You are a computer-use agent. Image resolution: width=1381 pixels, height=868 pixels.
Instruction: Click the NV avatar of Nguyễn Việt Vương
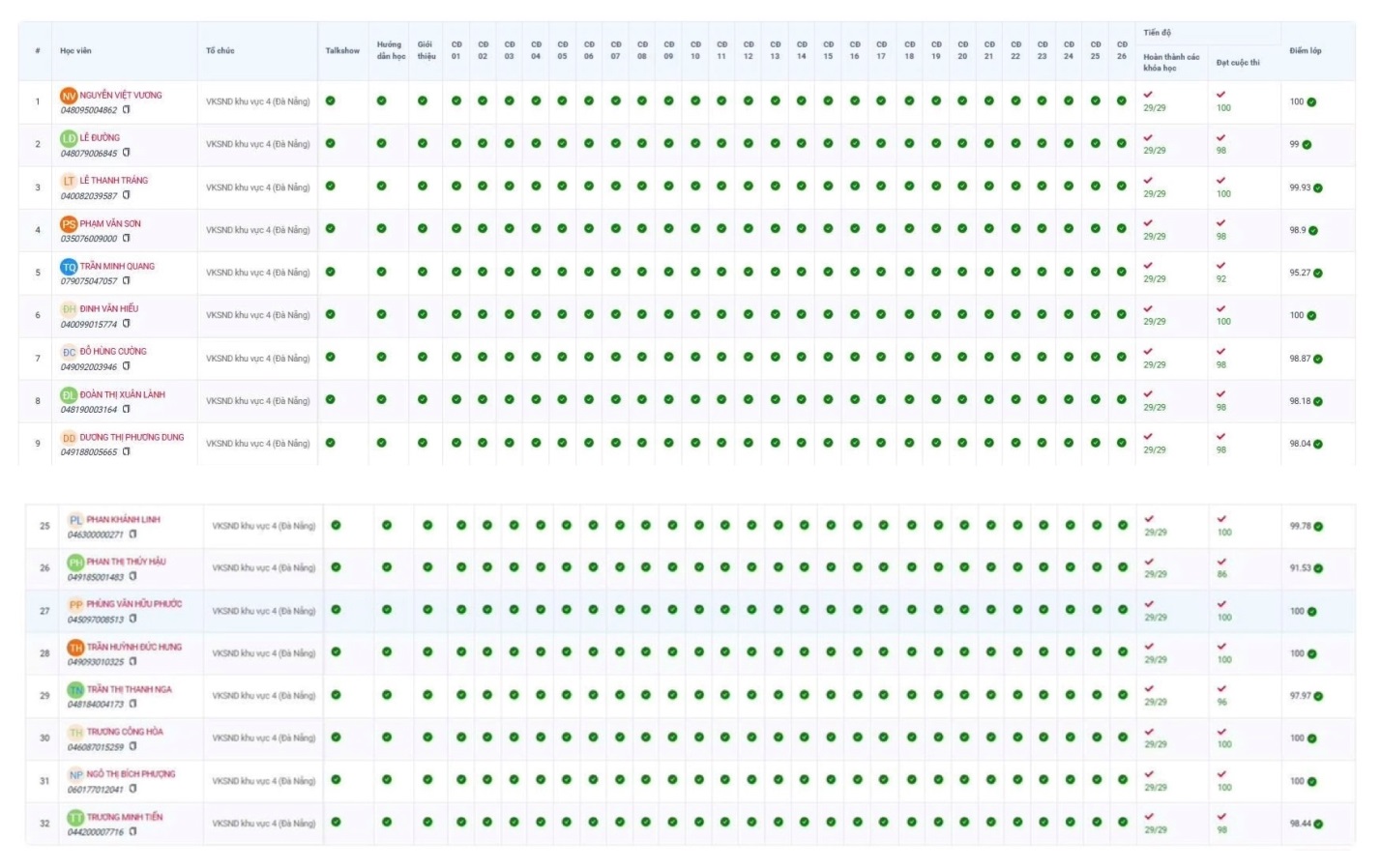pyautogui.click(x=69, y=96)
